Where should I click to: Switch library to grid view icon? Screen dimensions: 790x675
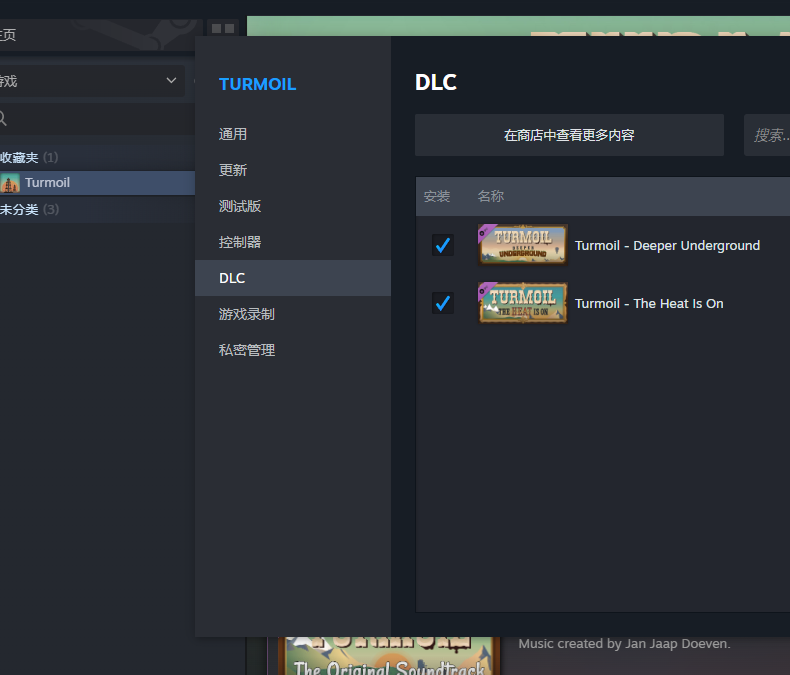pos(223,29)
